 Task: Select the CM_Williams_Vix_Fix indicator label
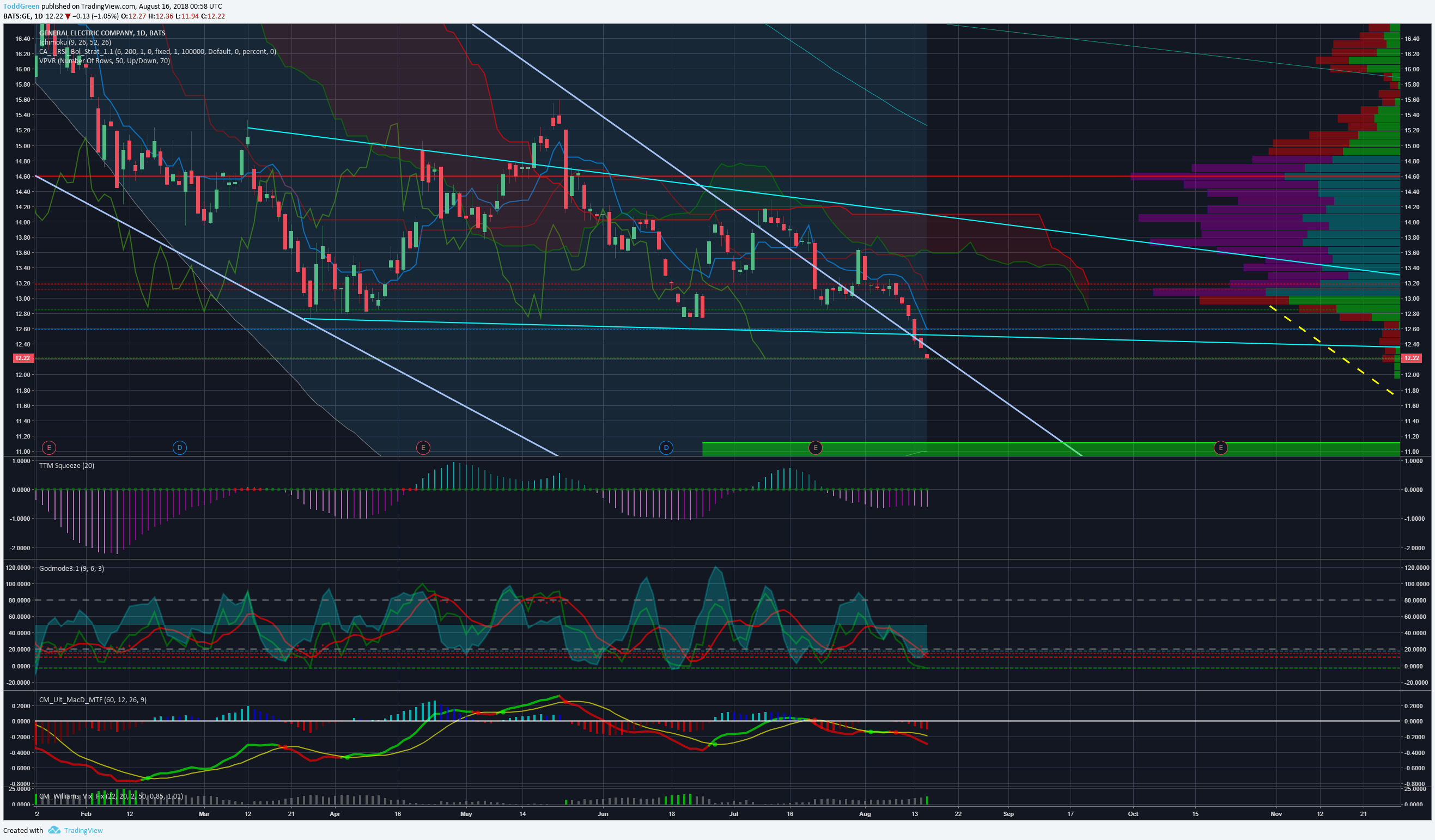[111, 796]
